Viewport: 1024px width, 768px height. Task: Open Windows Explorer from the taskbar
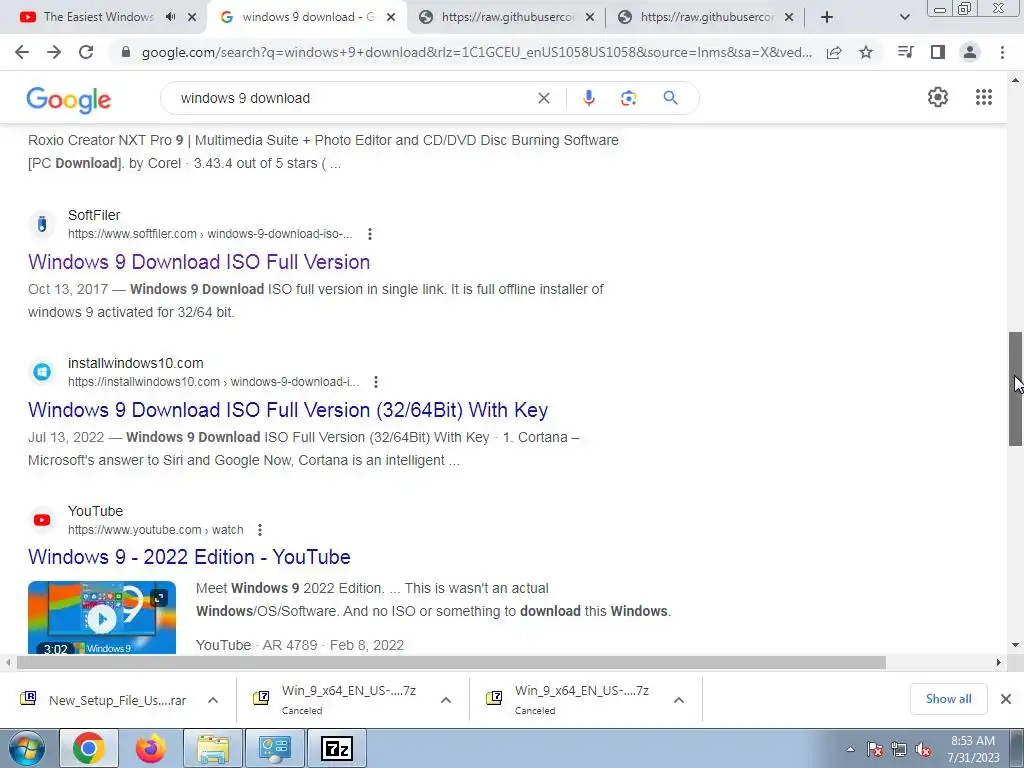213,748
